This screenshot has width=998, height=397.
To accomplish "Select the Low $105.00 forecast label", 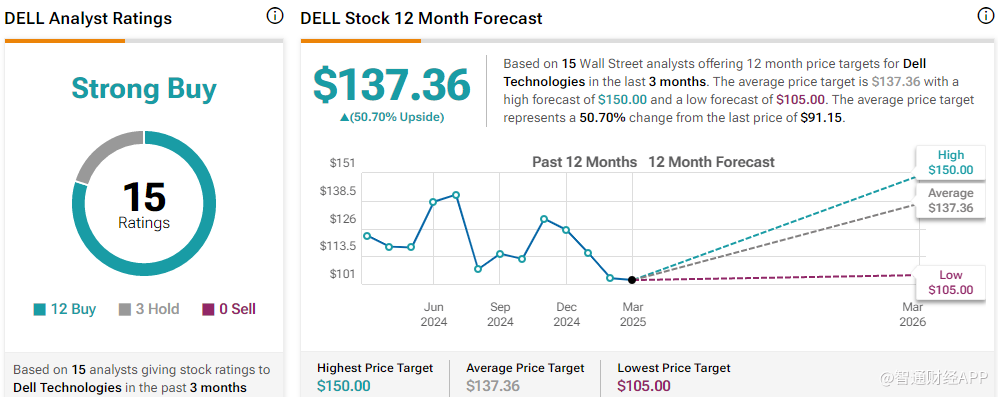I will point(950,282).
